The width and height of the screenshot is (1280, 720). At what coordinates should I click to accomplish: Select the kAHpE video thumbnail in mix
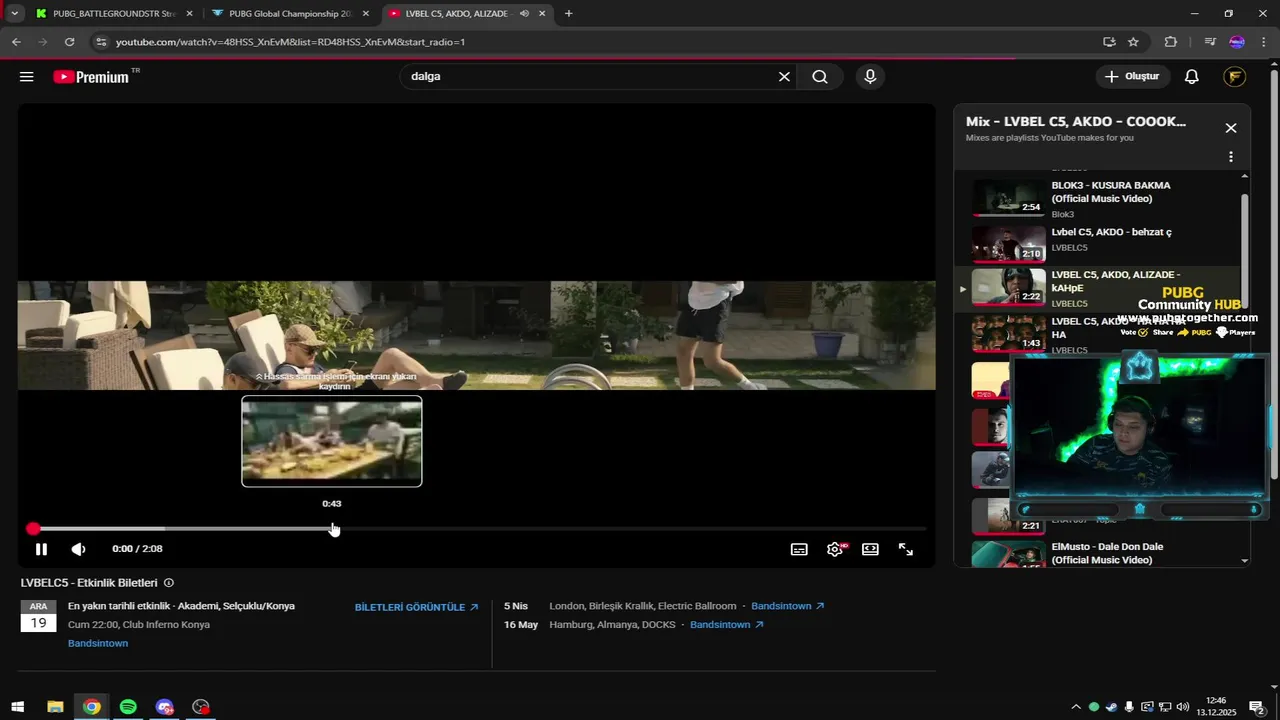pos(1009,287)
